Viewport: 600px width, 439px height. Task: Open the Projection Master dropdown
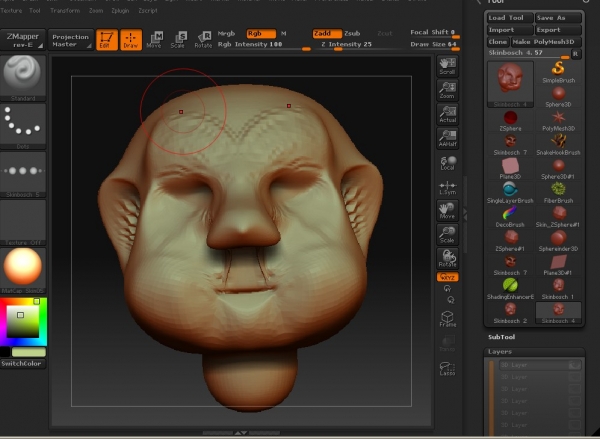70,40
